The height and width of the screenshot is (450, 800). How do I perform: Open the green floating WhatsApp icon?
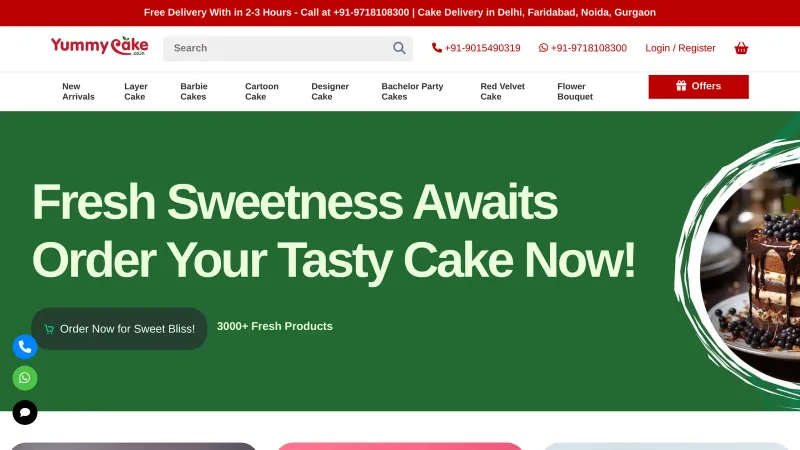(25, 378)
